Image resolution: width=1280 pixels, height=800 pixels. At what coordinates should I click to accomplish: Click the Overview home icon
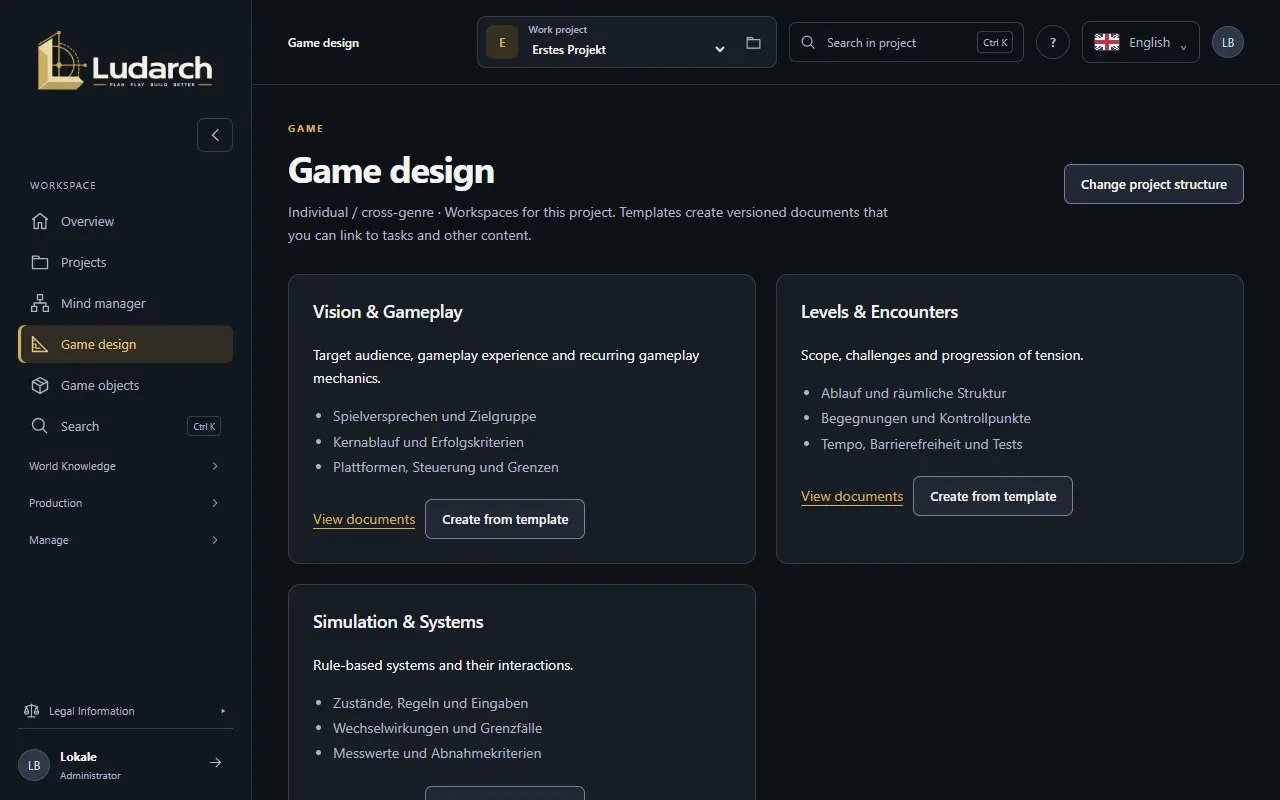40,221
